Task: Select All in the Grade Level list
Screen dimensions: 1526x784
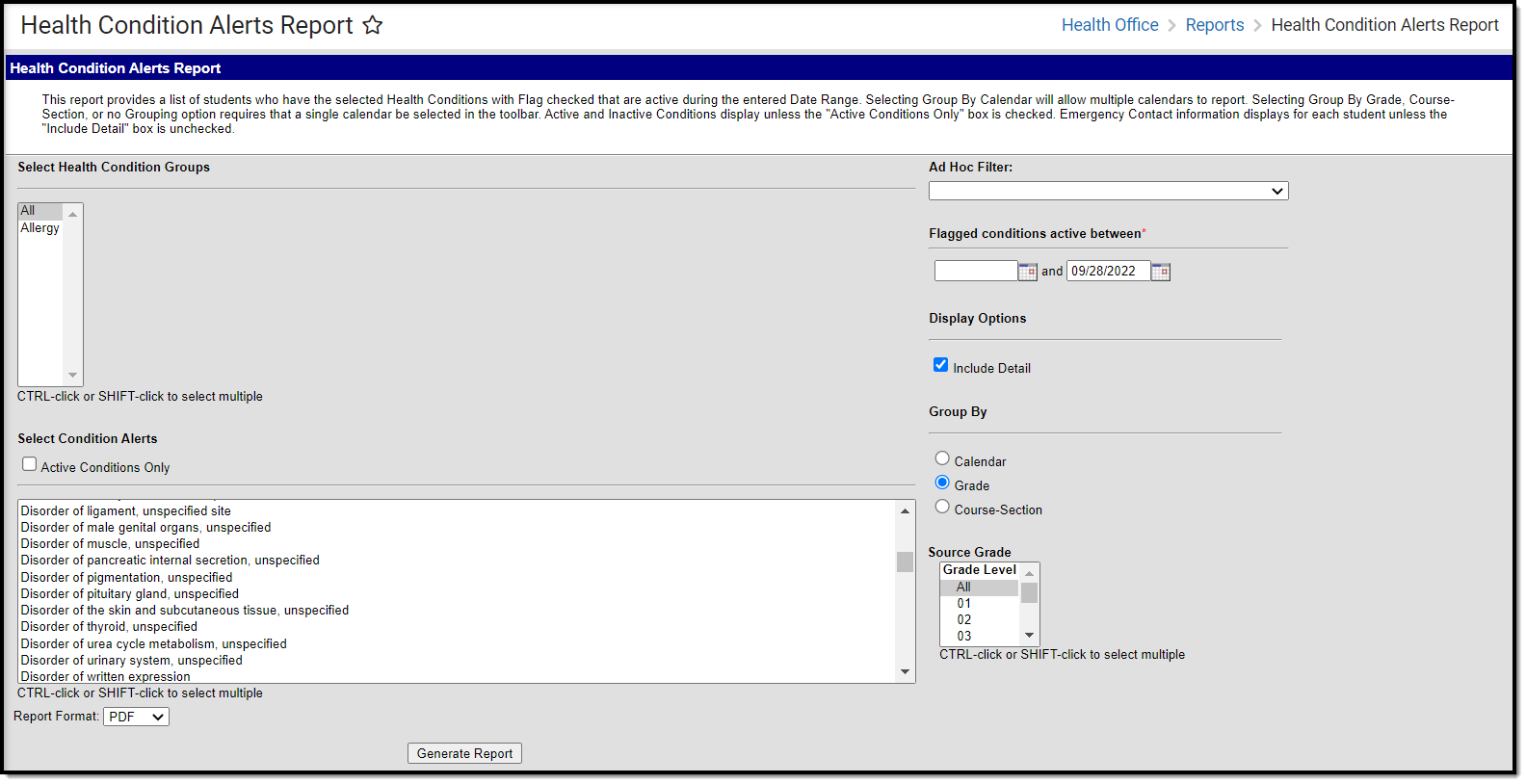Action: [x=979, y=588]
